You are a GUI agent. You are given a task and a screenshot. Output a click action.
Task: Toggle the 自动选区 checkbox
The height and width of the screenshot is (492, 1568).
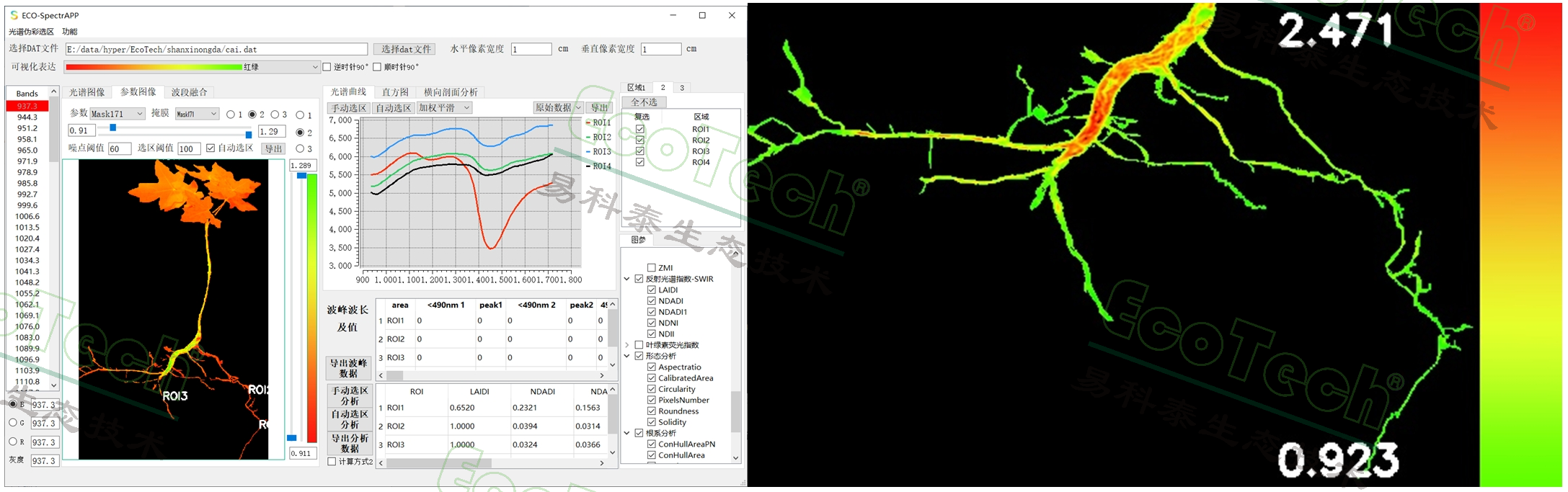[211, 148]
